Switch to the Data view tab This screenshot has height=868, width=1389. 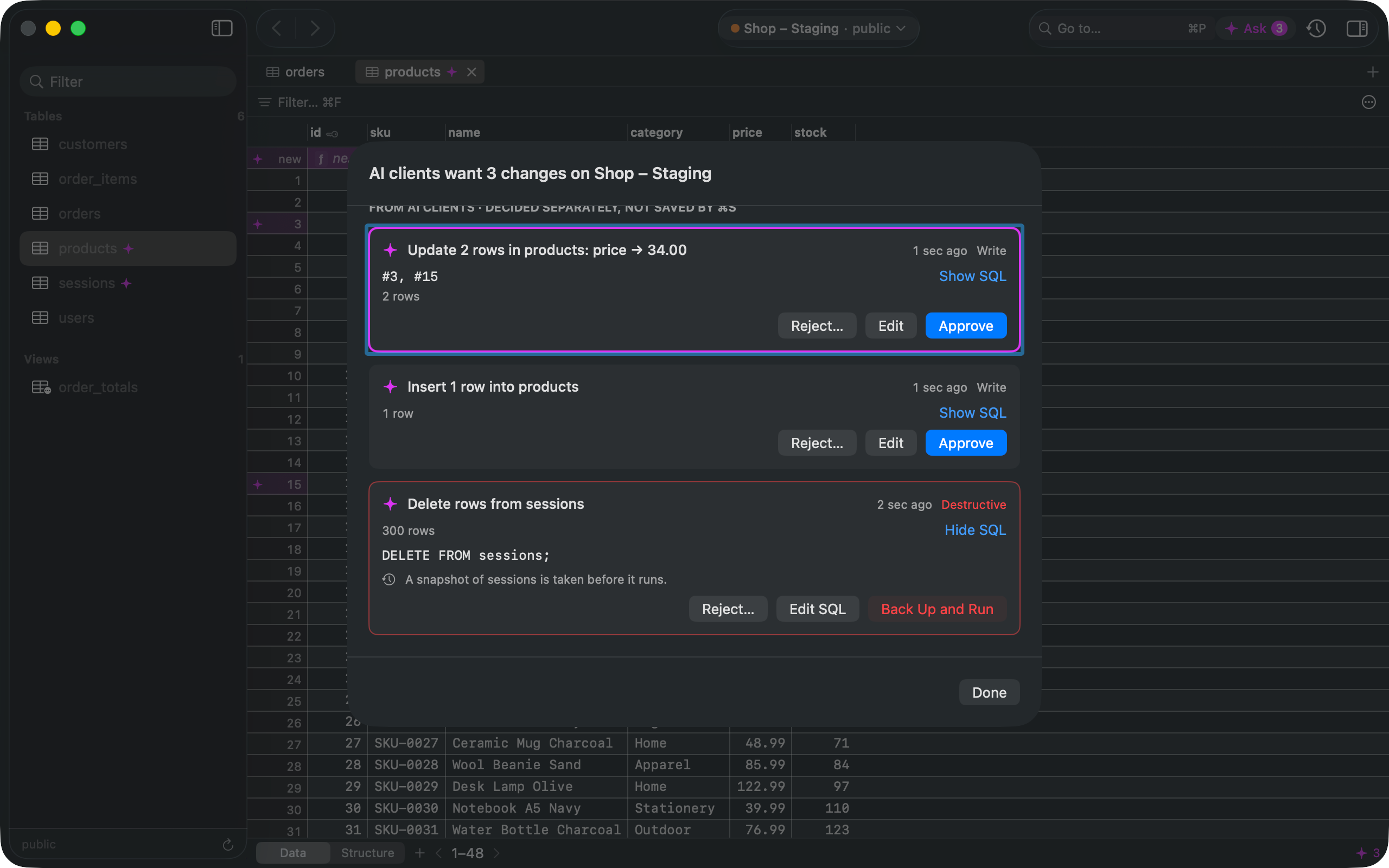tap(293, 852)
